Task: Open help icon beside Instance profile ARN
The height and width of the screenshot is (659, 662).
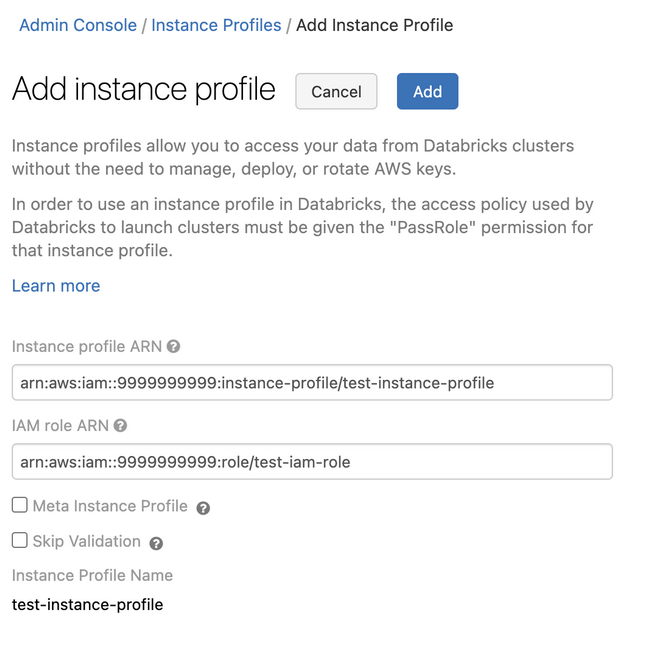Action: [173, 347]
